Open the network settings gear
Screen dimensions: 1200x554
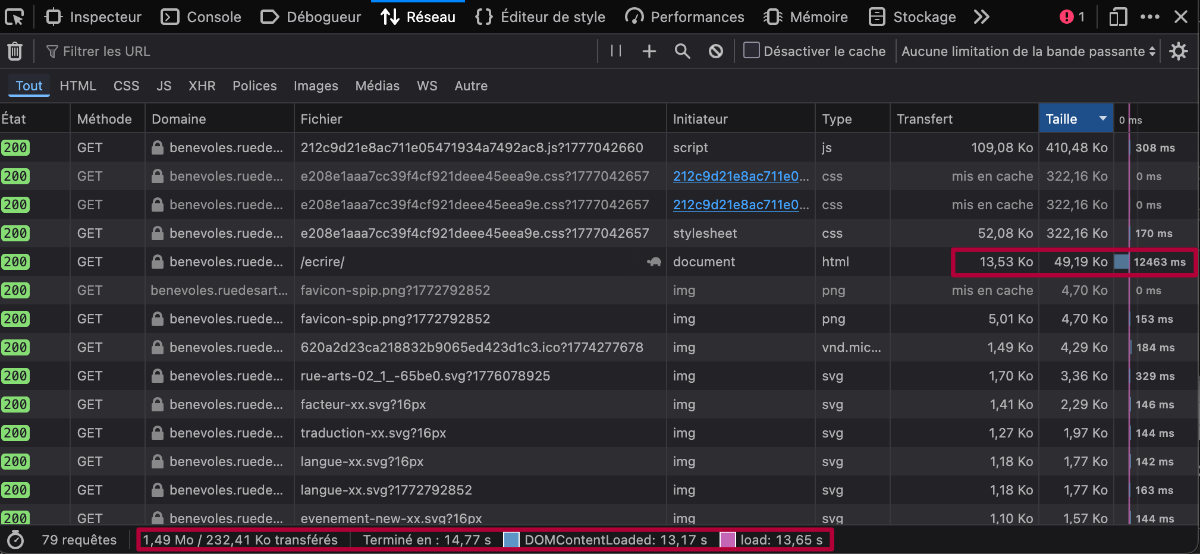pyautogui.click(x=1178, y=51)
